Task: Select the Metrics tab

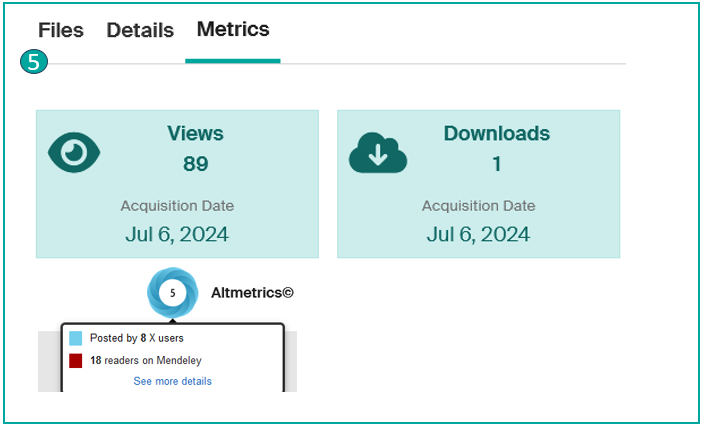Action: 233,30
